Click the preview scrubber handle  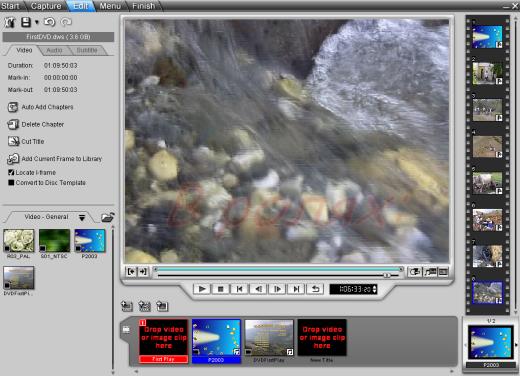387,275
